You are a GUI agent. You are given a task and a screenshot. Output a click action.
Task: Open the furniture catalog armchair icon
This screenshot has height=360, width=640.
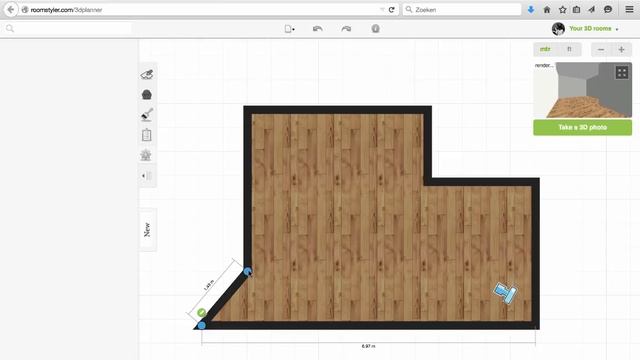147,95
